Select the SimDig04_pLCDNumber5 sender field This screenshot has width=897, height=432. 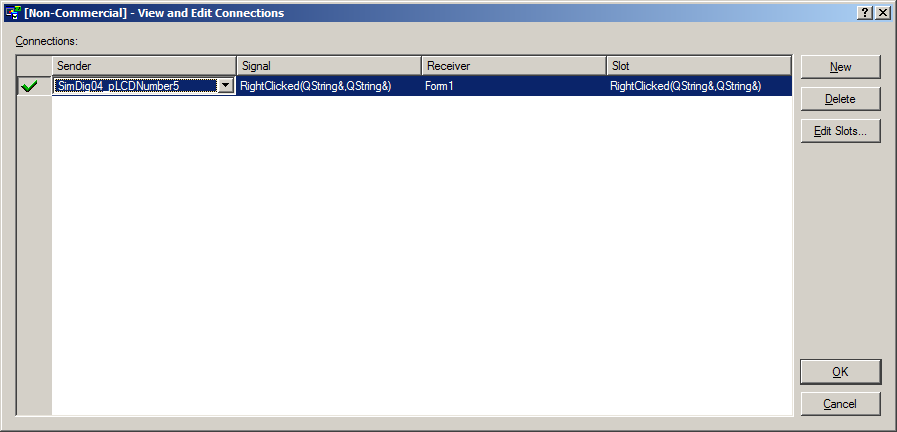[x=135, y=86]
